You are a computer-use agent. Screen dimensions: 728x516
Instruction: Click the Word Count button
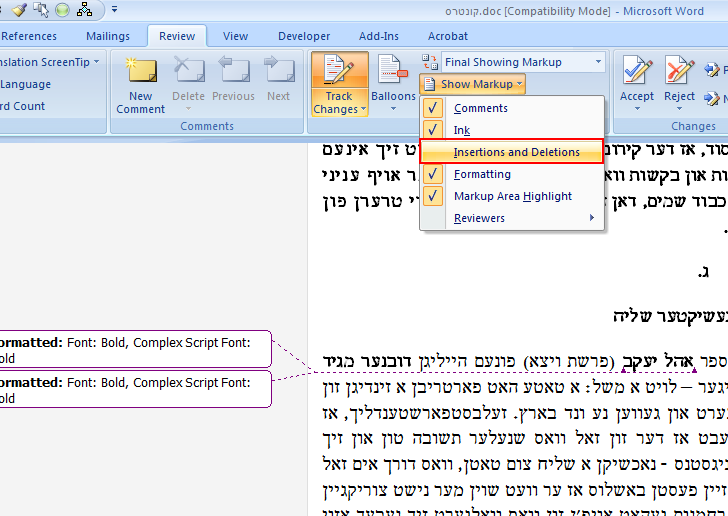(22, 106)
